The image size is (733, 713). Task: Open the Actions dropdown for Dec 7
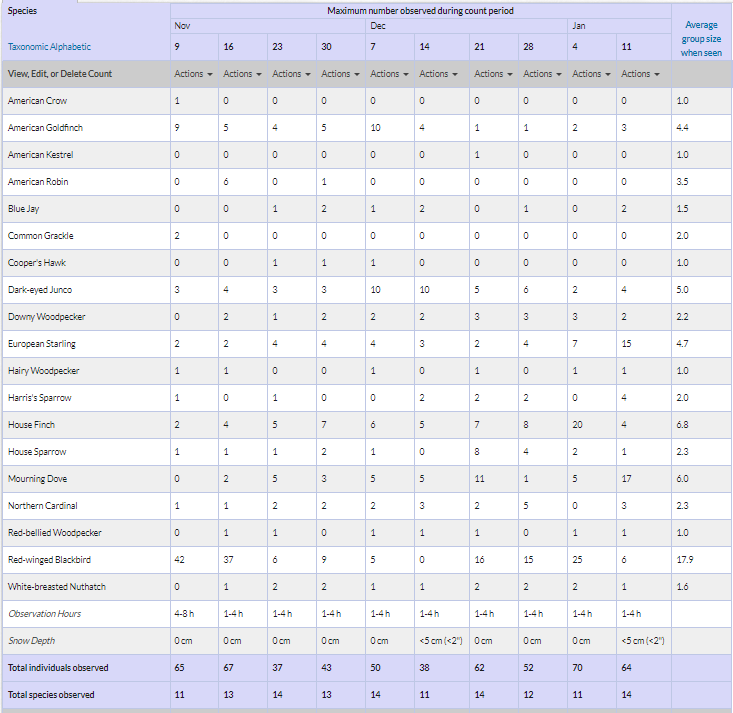point(389,74)
